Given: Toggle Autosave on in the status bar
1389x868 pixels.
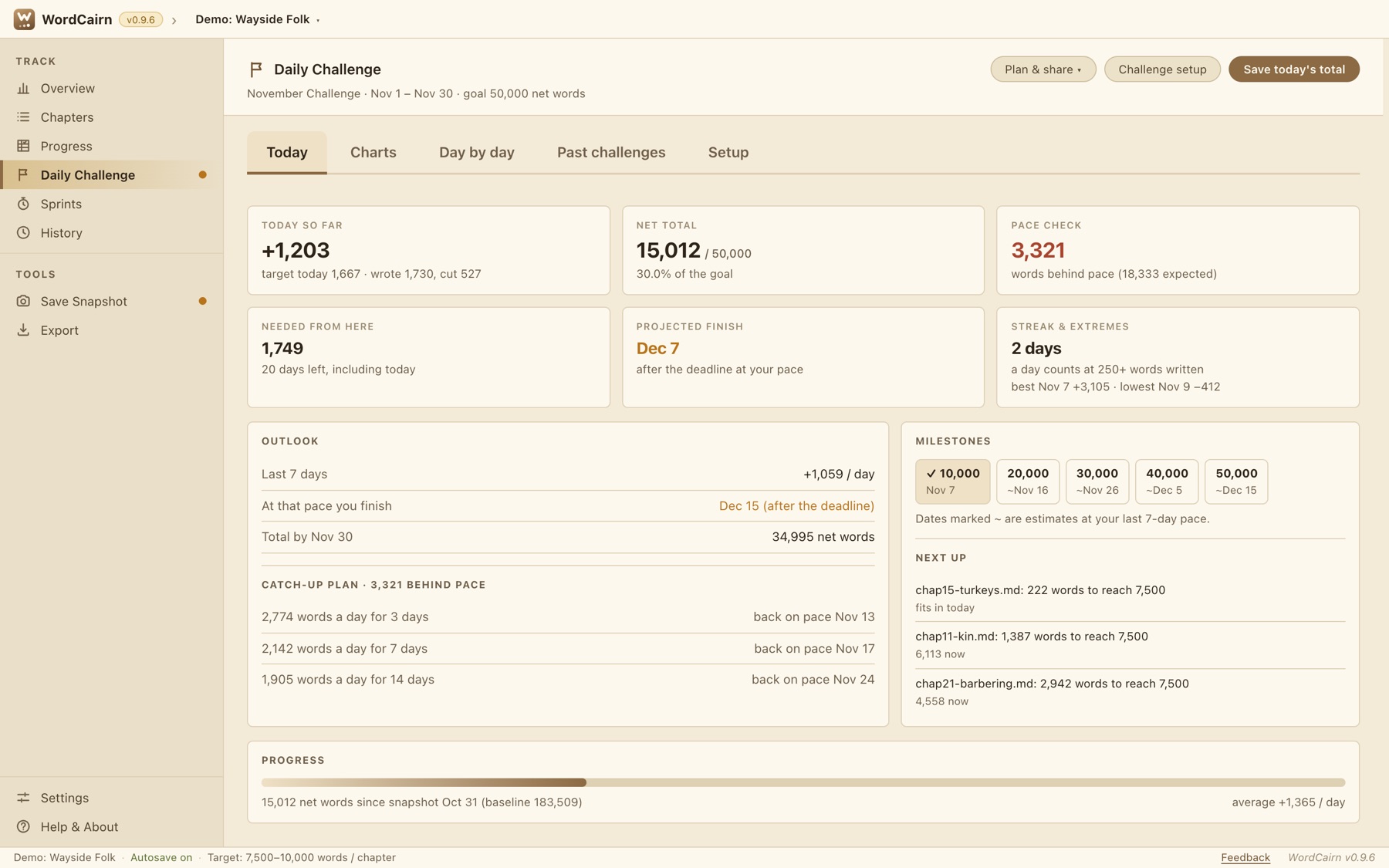Looking at the screenshot, I should [161, 857].
